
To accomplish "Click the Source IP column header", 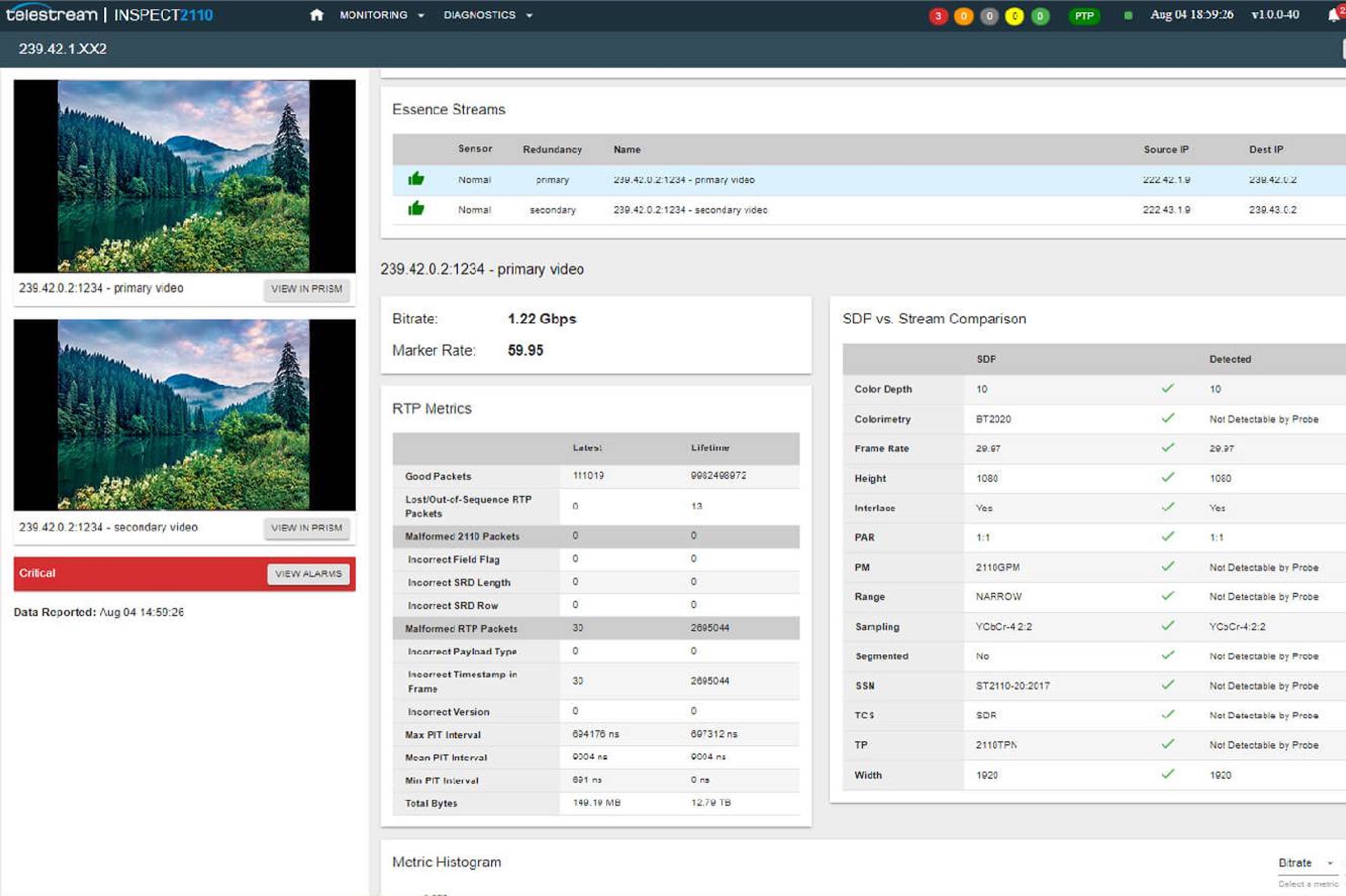I will (1166, 149).
